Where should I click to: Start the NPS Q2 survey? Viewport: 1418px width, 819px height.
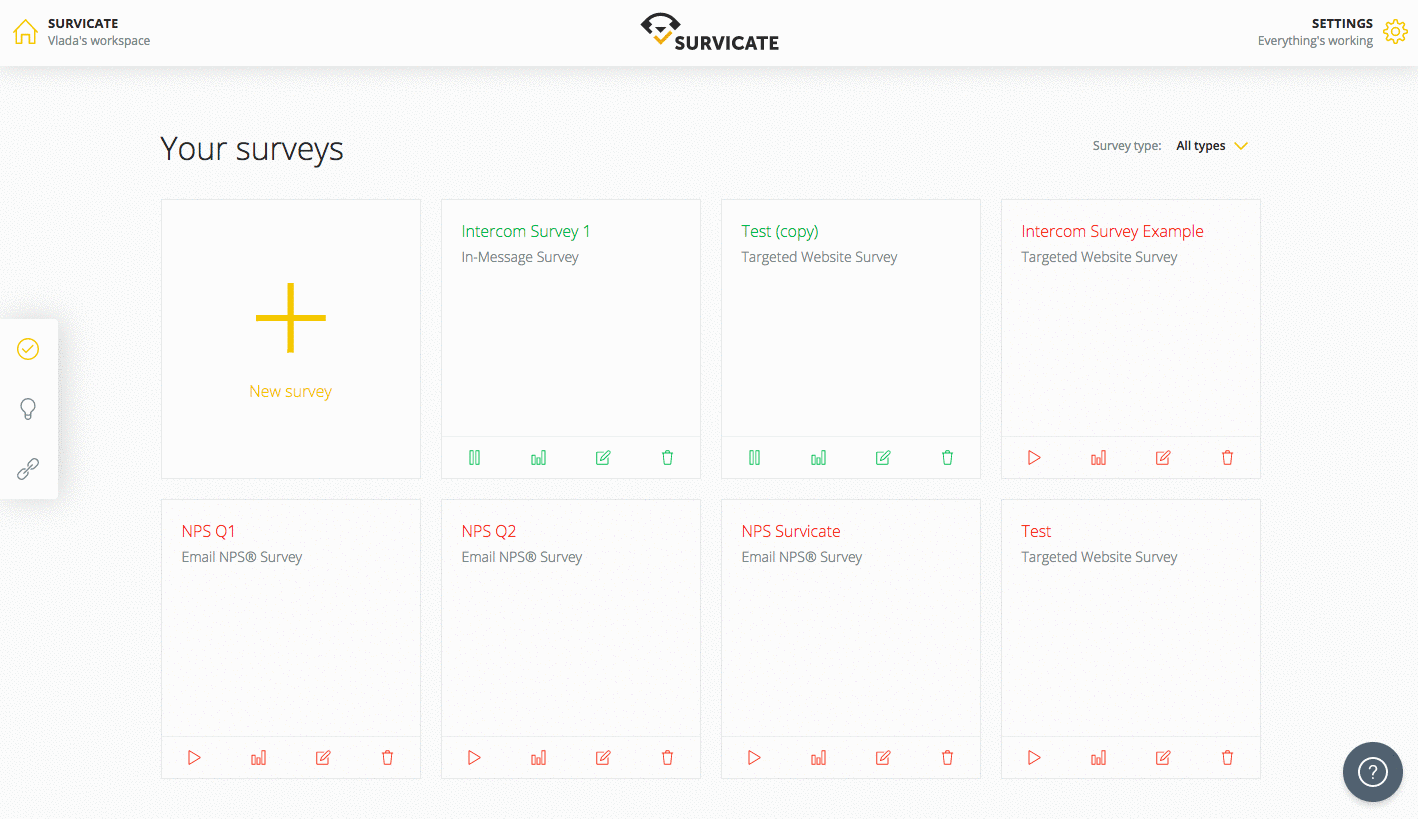tap(475, 758)
